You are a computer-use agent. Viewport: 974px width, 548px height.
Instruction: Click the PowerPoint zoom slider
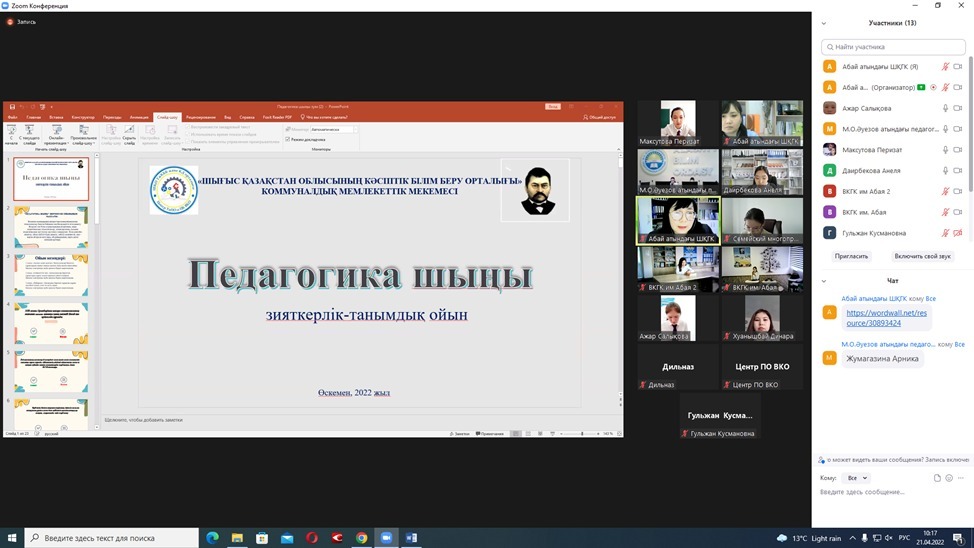580,434
